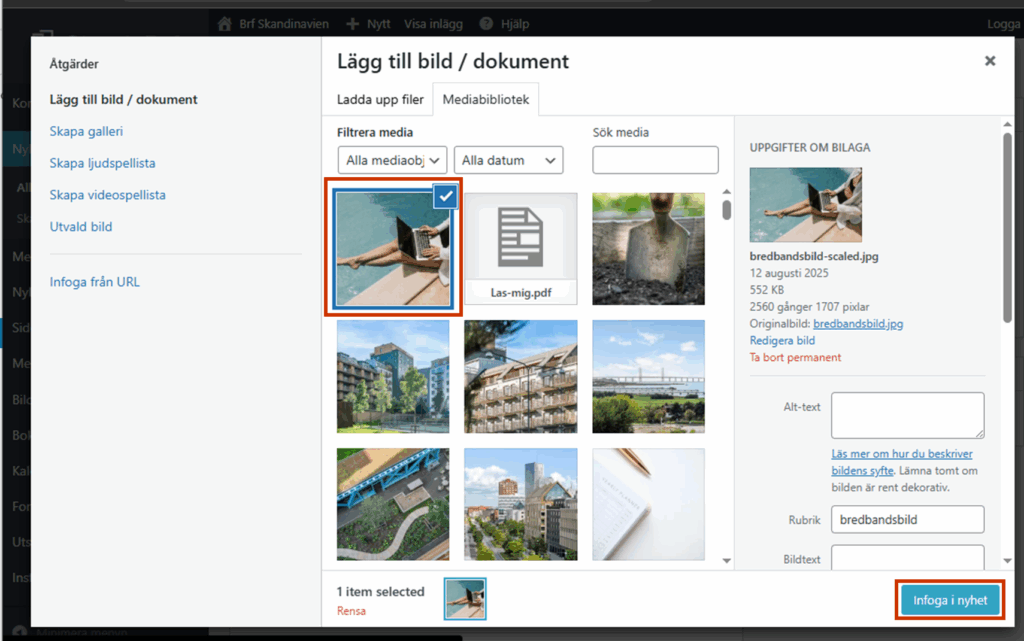Choose Skapa videospellista in the sidebar

point(108,195)
